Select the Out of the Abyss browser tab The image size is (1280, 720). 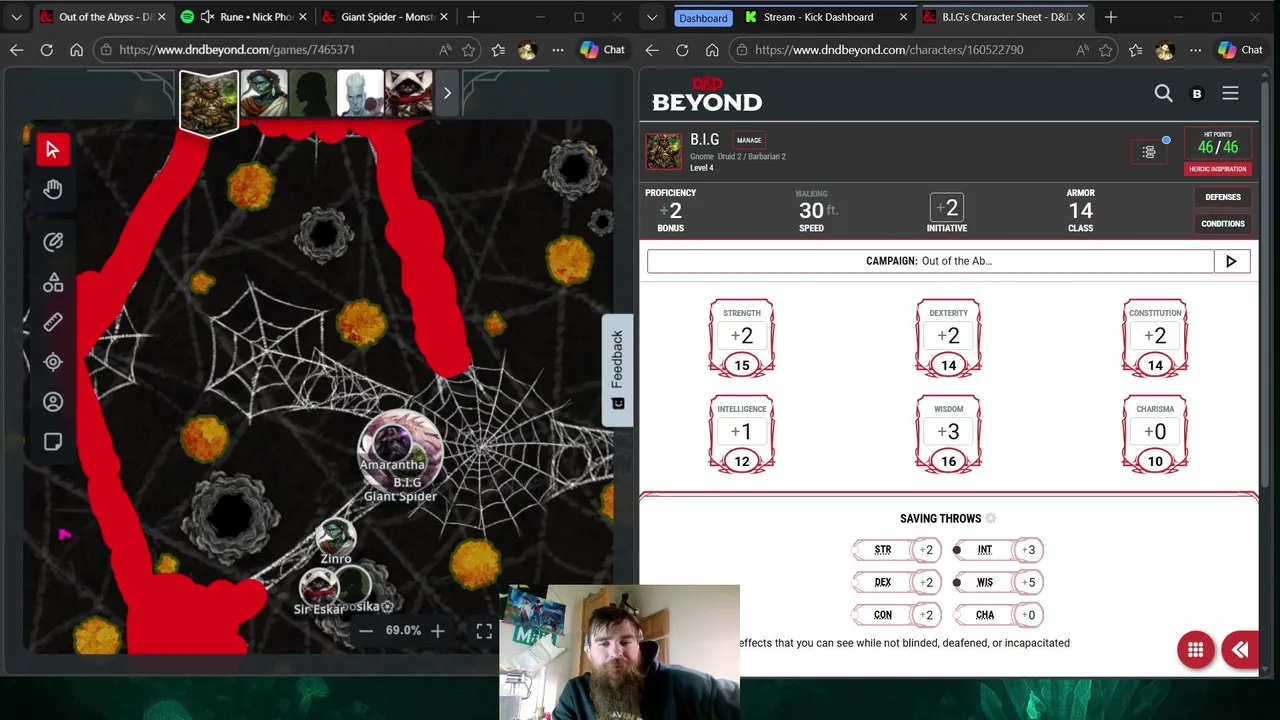tap(103, 17)
